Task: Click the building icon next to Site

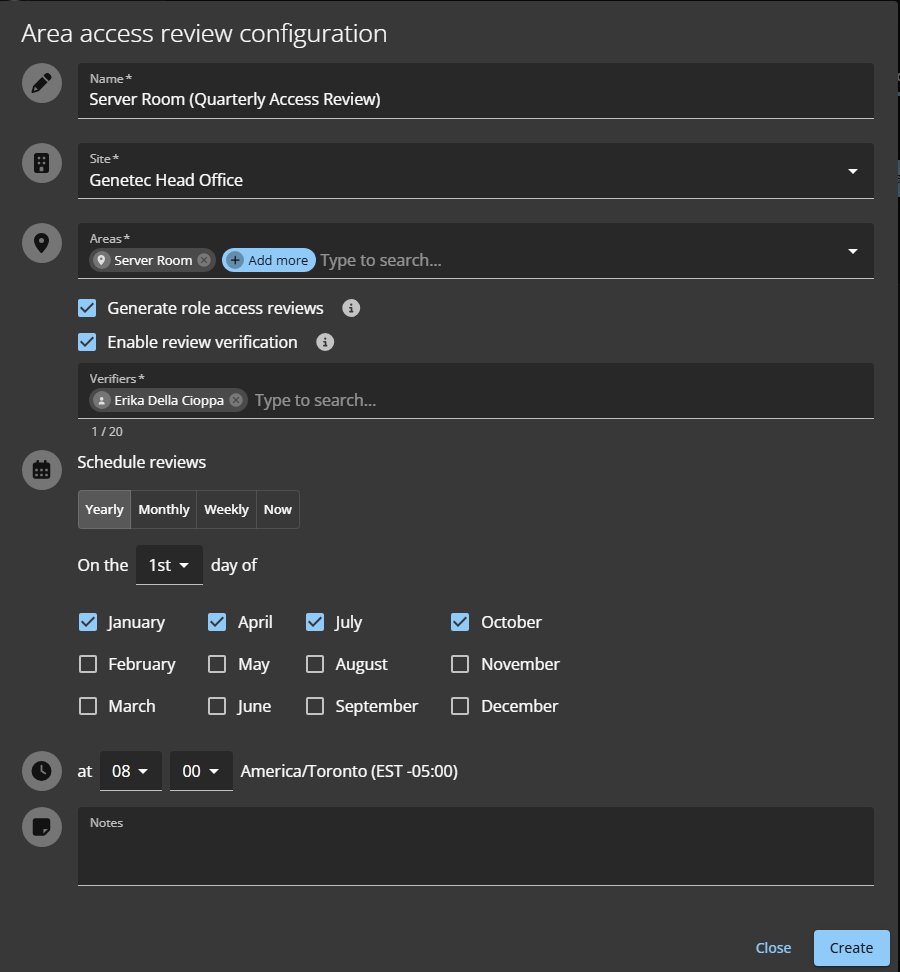Action: (x=41, y=163)
